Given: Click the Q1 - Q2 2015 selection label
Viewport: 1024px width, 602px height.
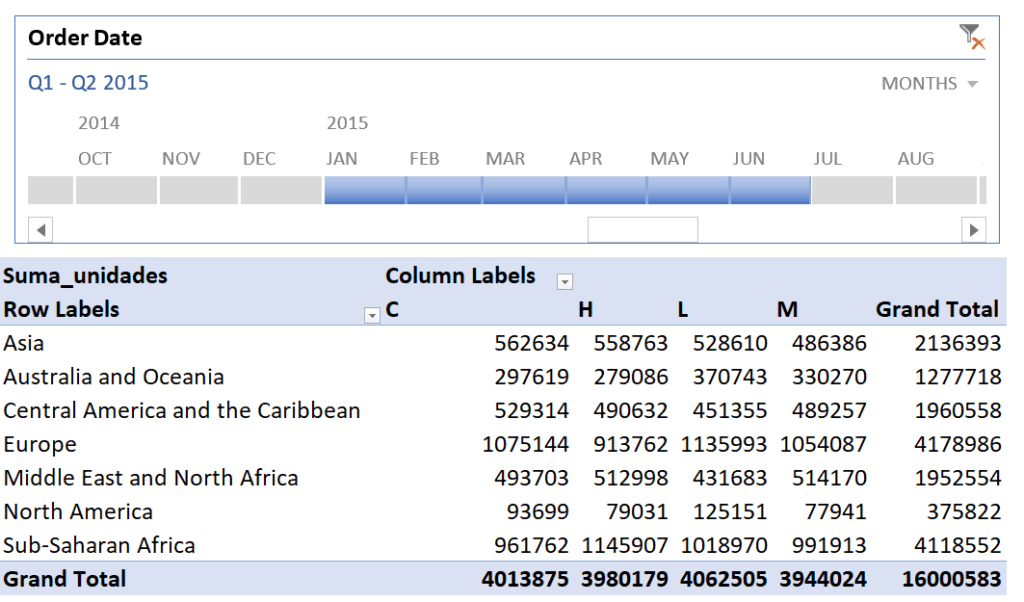Looking at the screenshot, I should point(88,83).
